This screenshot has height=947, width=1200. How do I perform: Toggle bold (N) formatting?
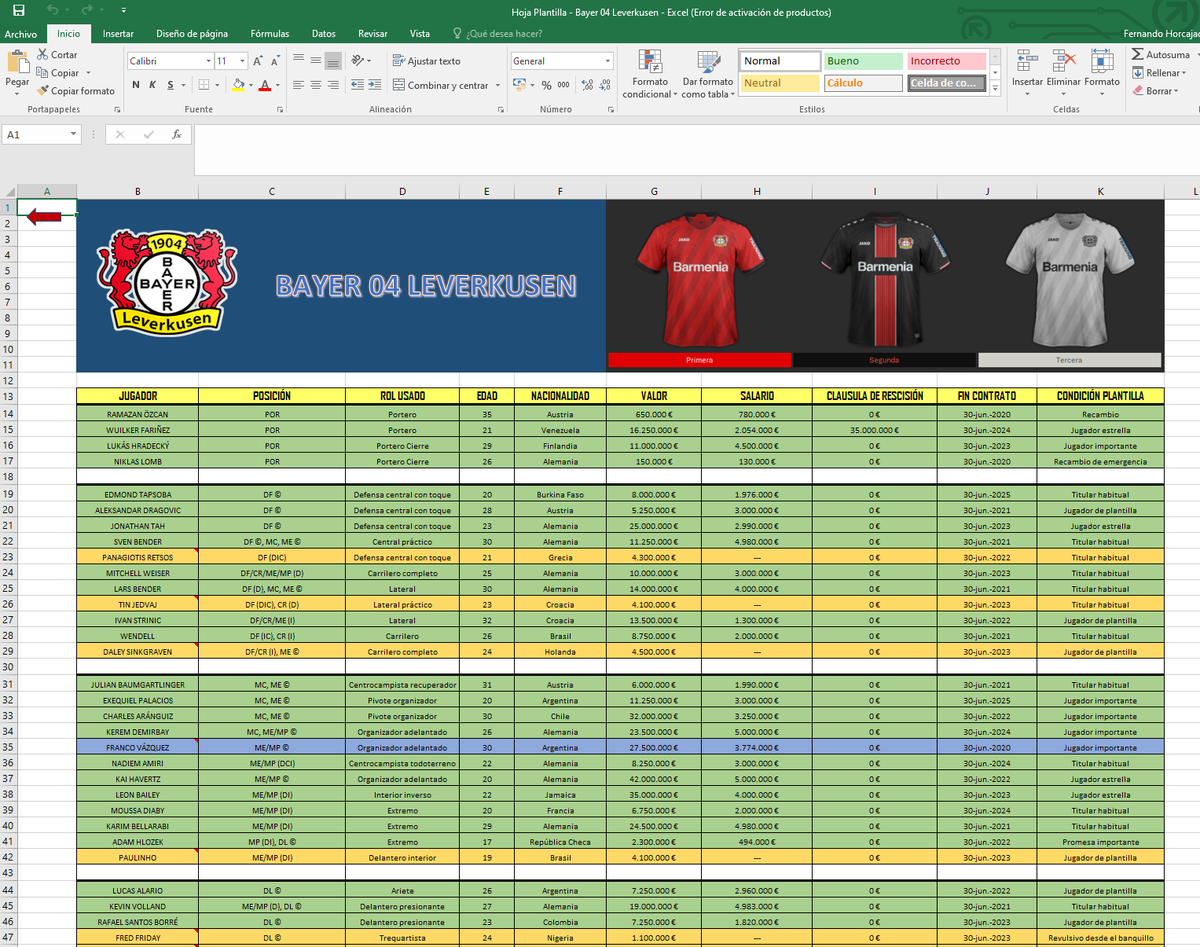(136, 85)
